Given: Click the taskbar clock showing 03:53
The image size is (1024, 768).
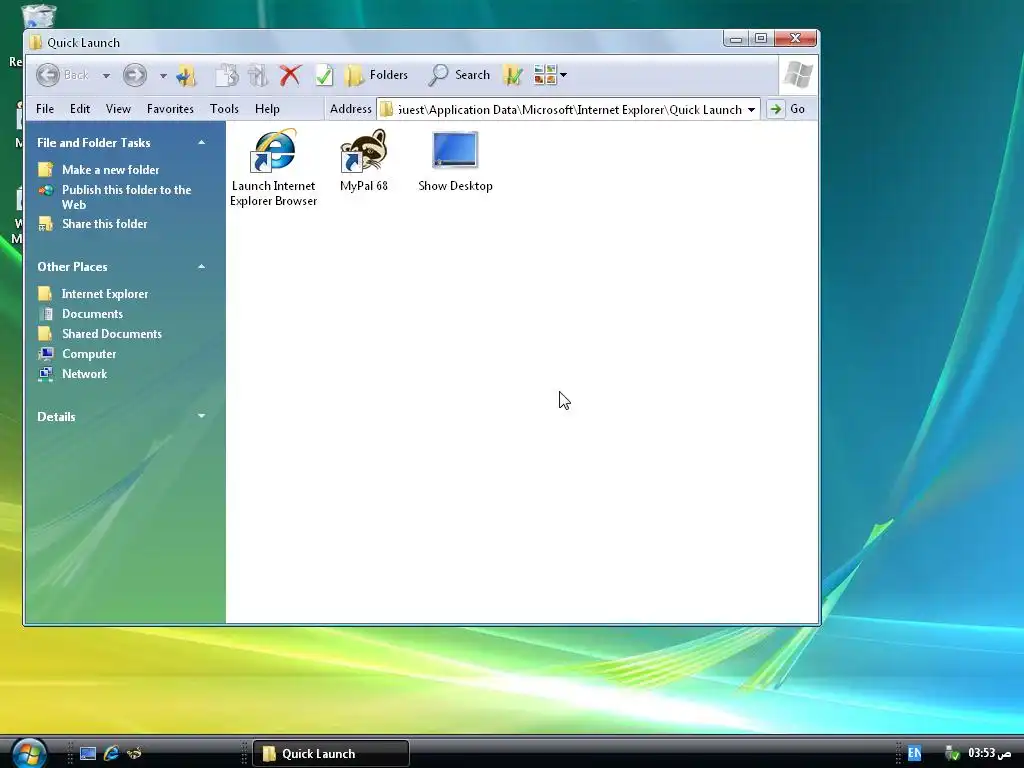Looking at the screenshot, I should pyautogui.click(x=989, y=754).
